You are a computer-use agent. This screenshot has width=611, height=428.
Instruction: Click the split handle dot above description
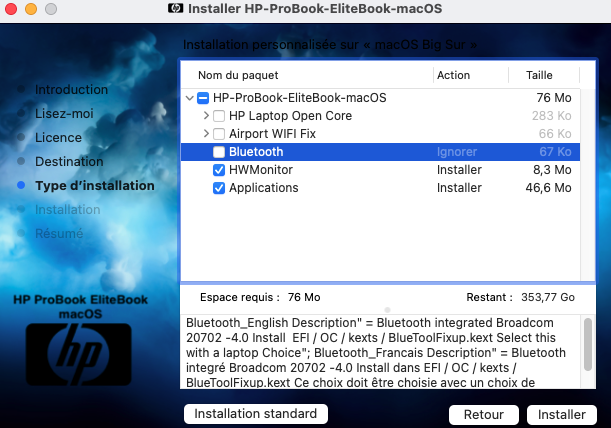coord(387,310)
